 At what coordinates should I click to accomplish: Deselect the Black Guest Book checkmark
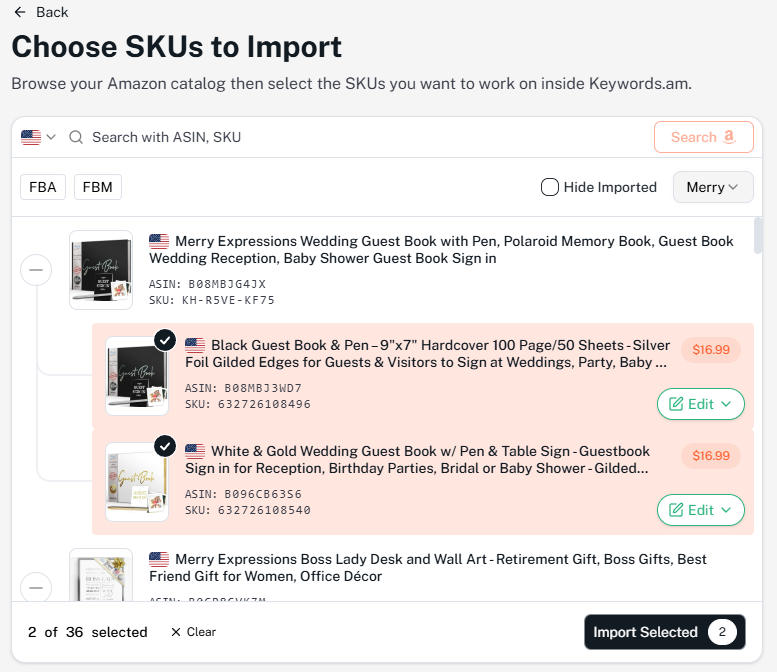(165, 341)
